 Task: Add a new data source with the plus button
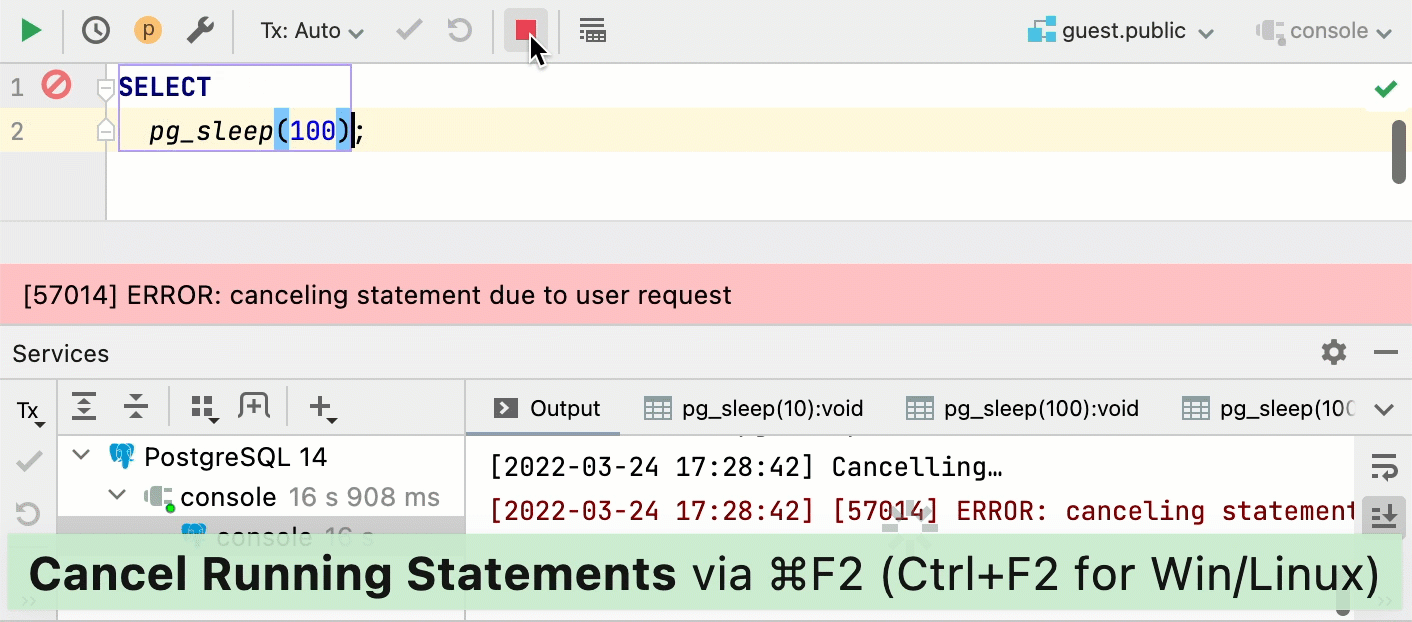point(320,407)
